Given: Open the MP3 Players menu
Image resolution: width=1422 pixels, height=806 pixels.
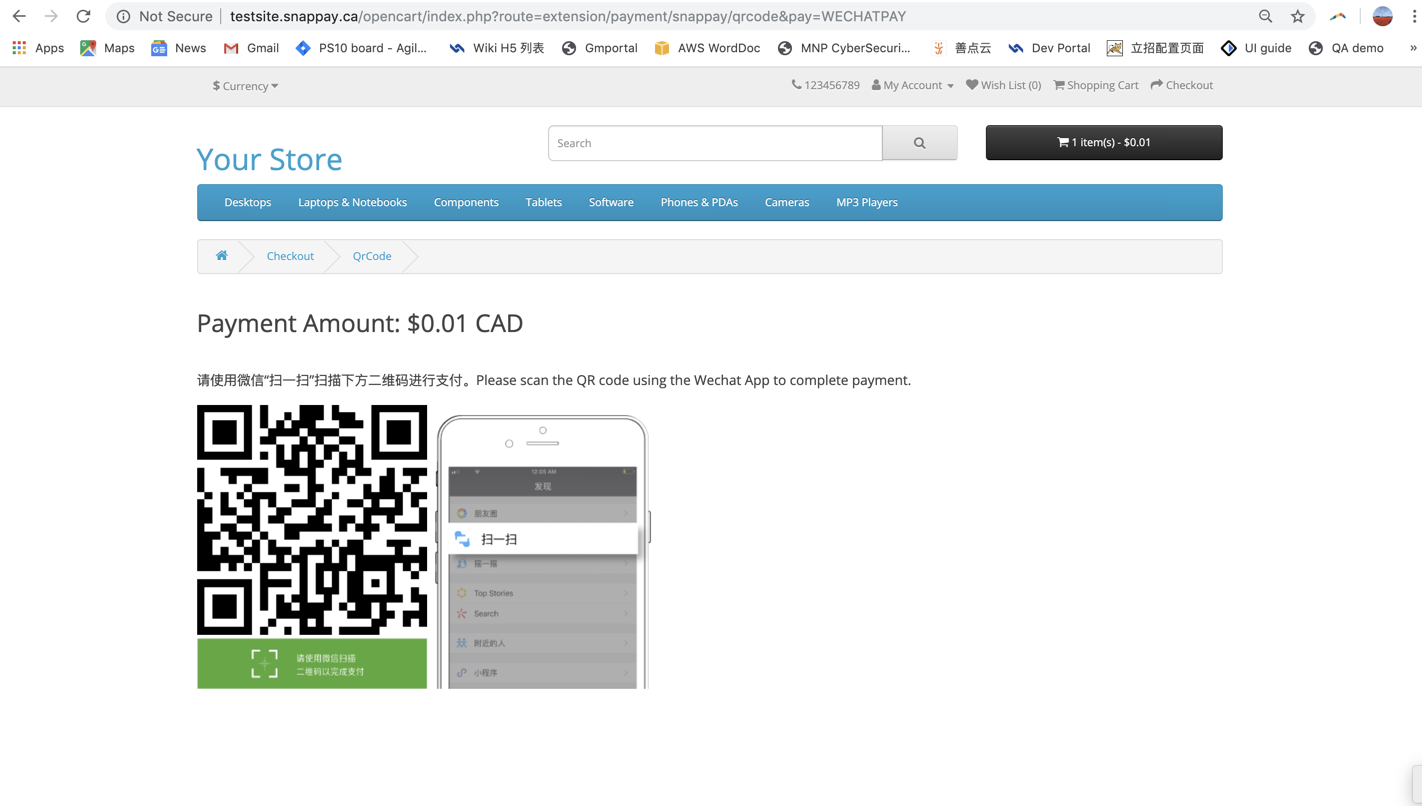Looking at the screenshot, I should pyautogui.click(x=867, y=202).
